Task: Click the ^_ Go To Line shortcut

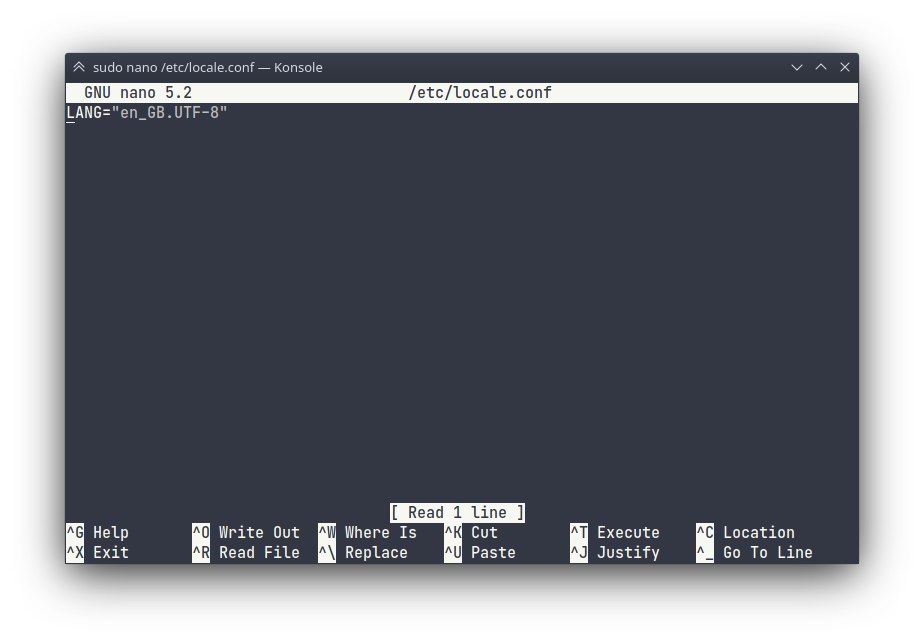Action: [x=754, y=553]
